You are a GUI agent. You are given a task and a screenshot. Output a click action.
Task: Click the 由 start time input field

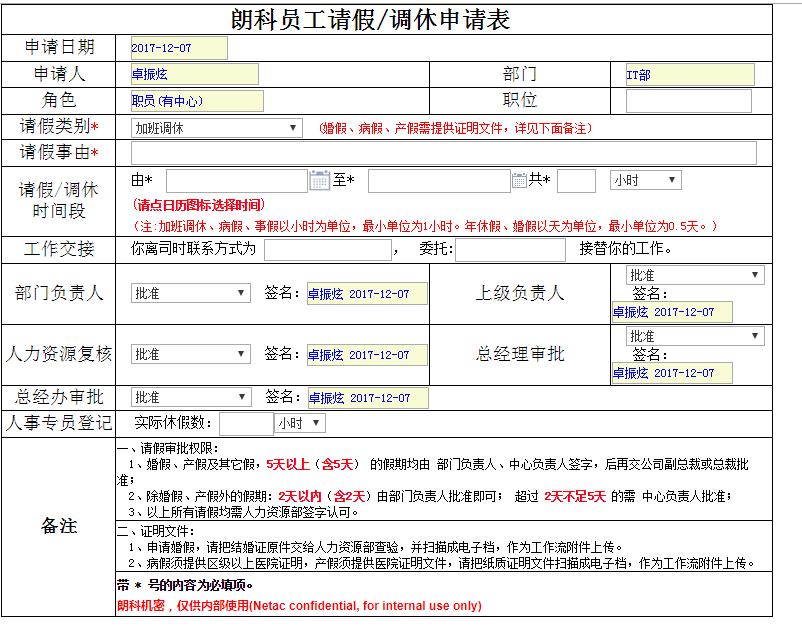click(237, 181)
